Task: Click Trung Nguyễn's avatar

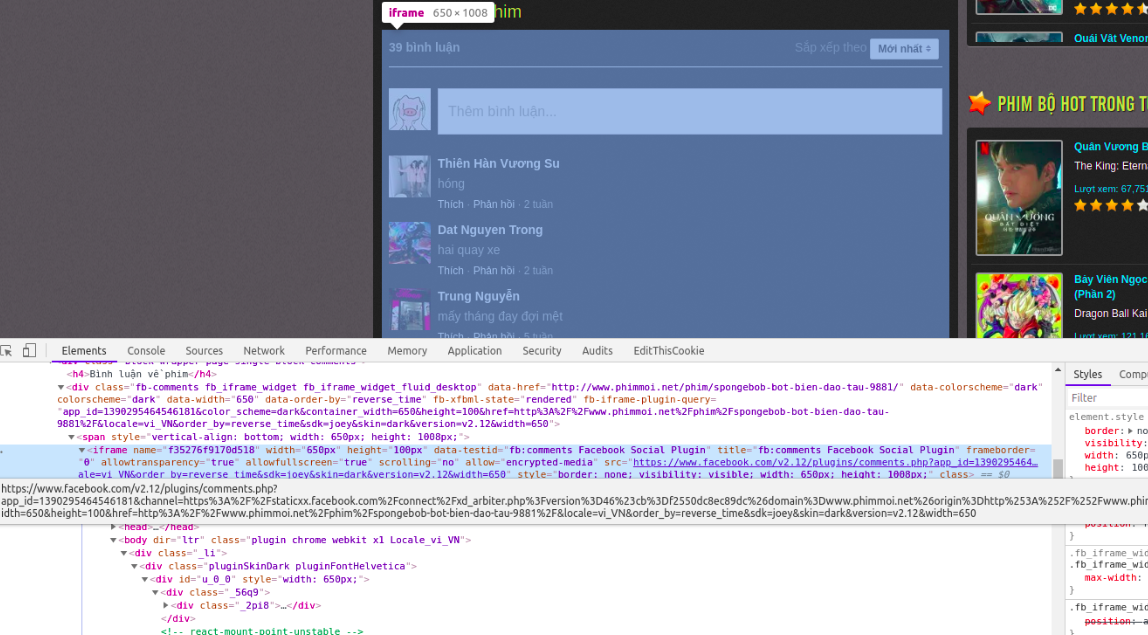Action: click(409, 309)
